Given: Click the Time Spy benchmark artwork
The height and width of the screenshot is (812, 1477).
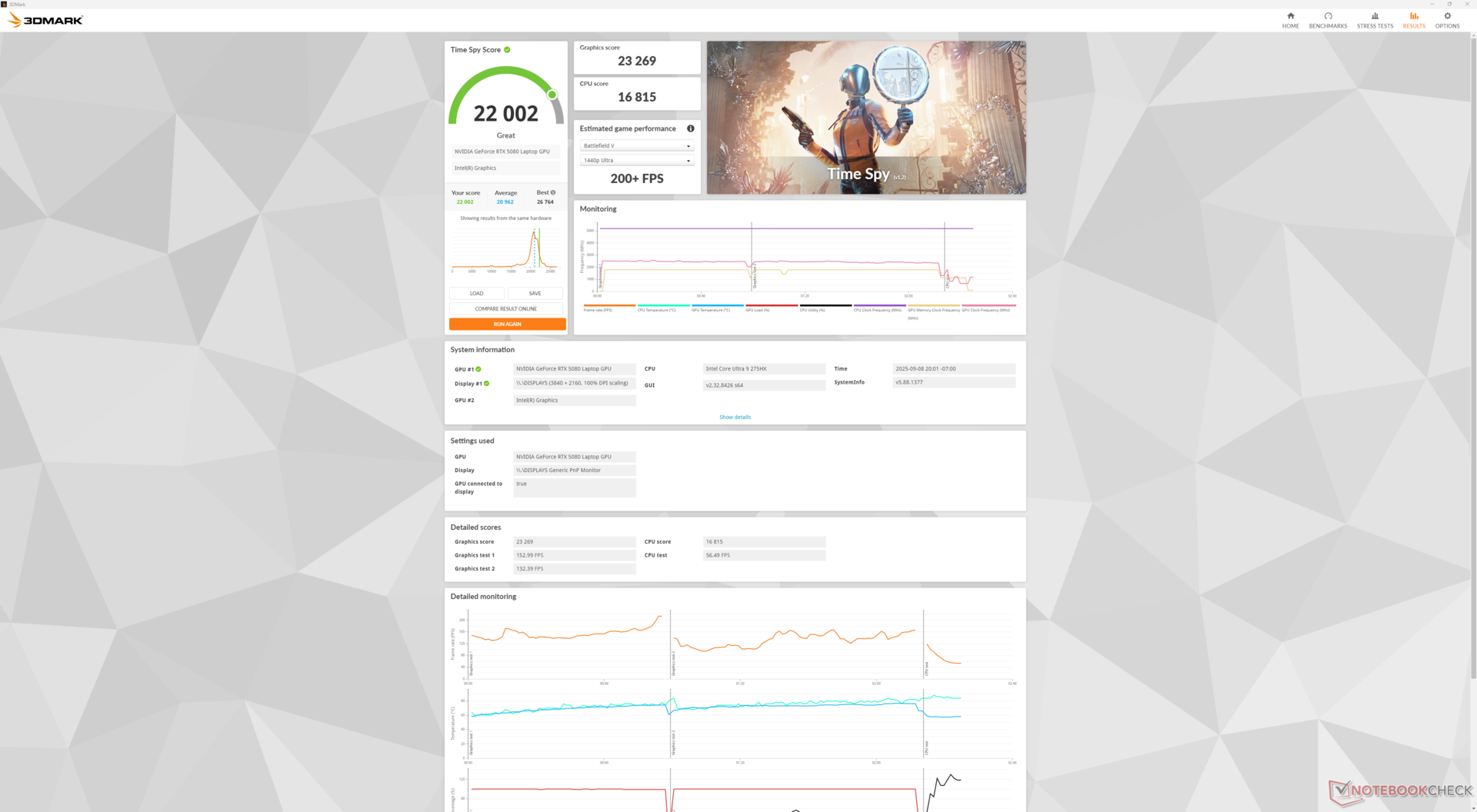Looking at the screenshot, I should [866, 118].
